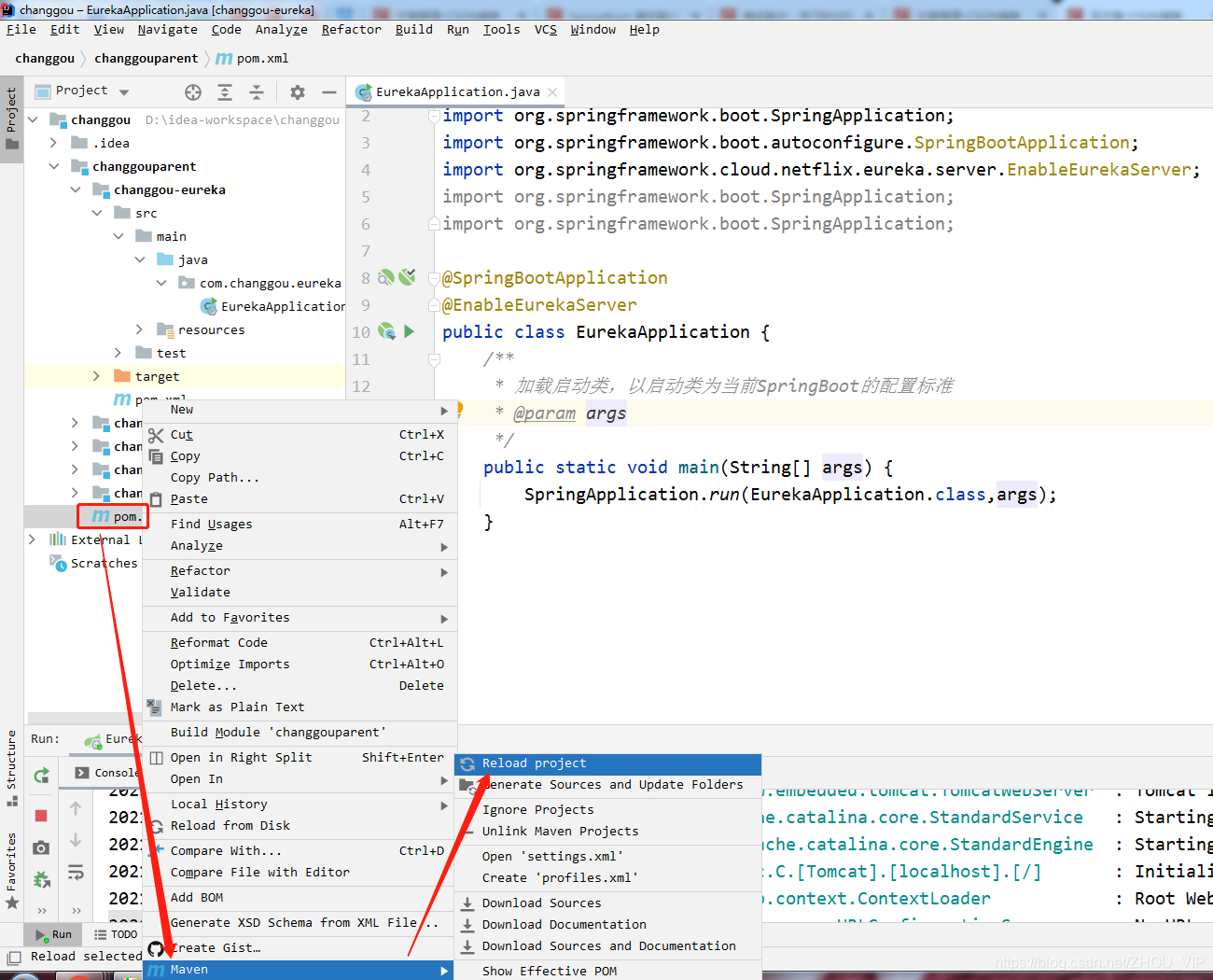This screenshot has width=1213, height=980.
Task: Click the download icon beside Download Documentation
Action: [x=467, y=925]
